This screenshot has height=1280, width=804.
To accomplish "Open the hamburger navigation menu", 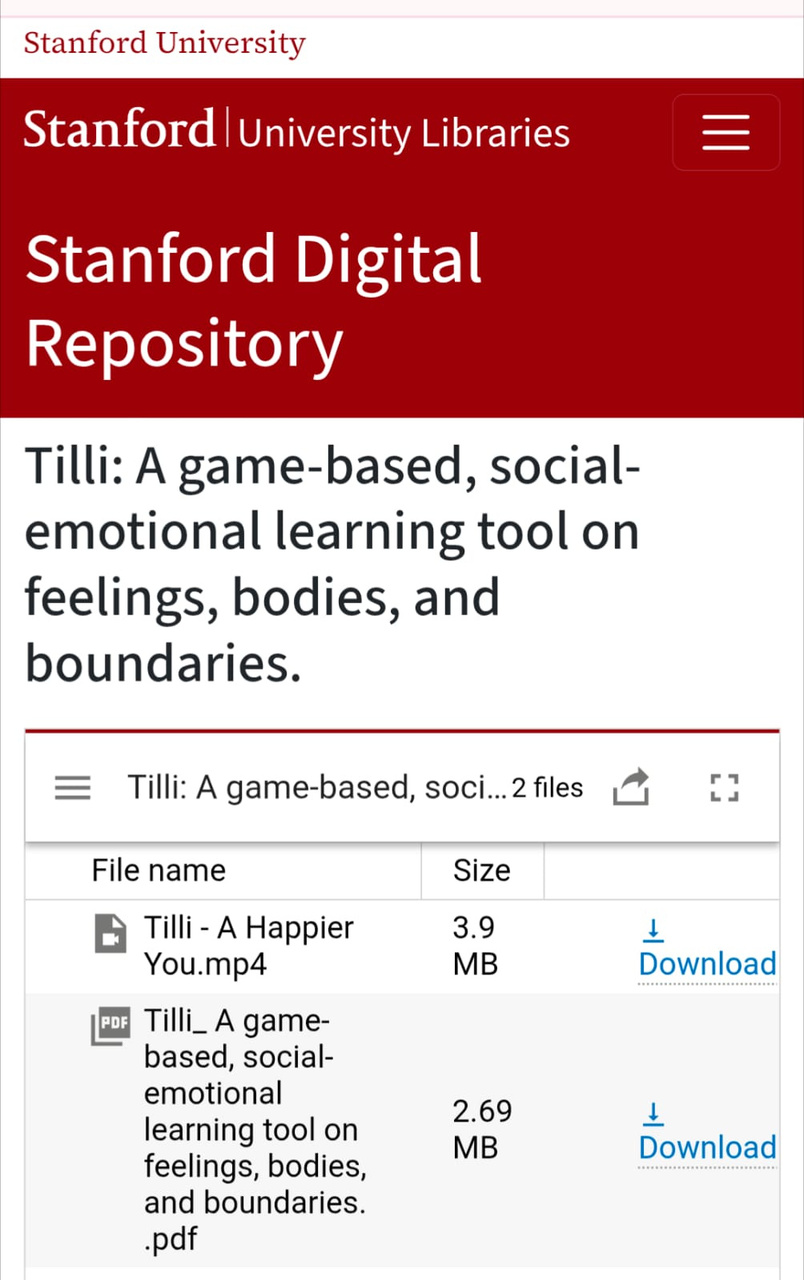I will click(726, 132).
